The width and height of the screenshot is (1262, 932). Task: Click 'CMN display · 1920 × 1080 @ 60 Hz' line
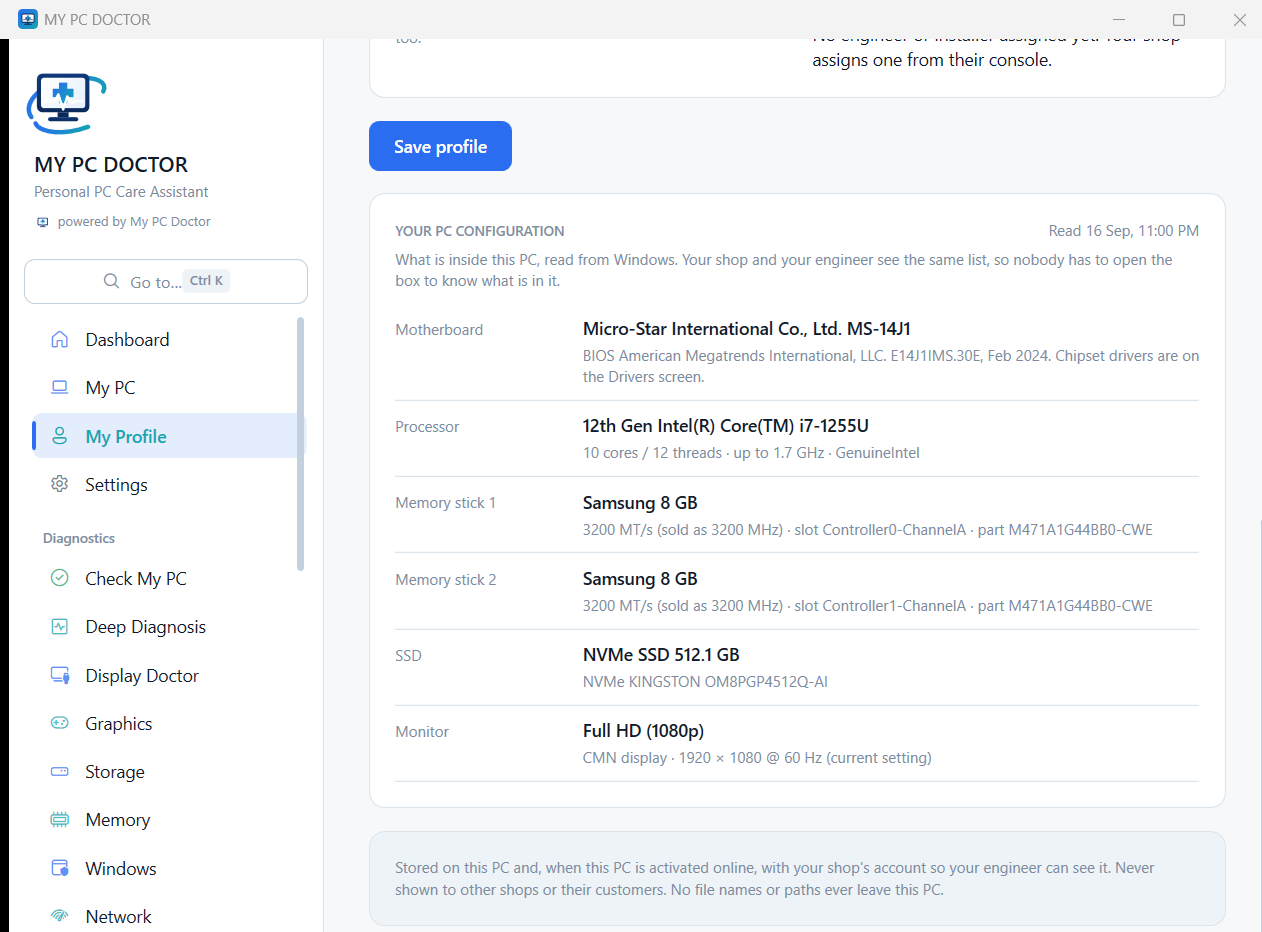pyautogui.click(x=757, y=758)
